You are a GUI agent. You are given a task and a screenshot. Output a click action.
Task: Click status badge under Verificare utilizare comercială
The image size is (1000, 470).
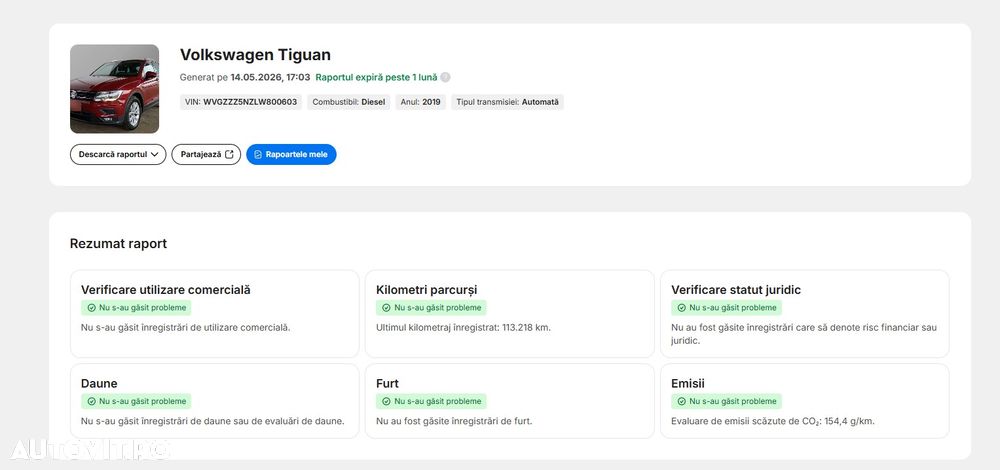(x=136, y=308)
